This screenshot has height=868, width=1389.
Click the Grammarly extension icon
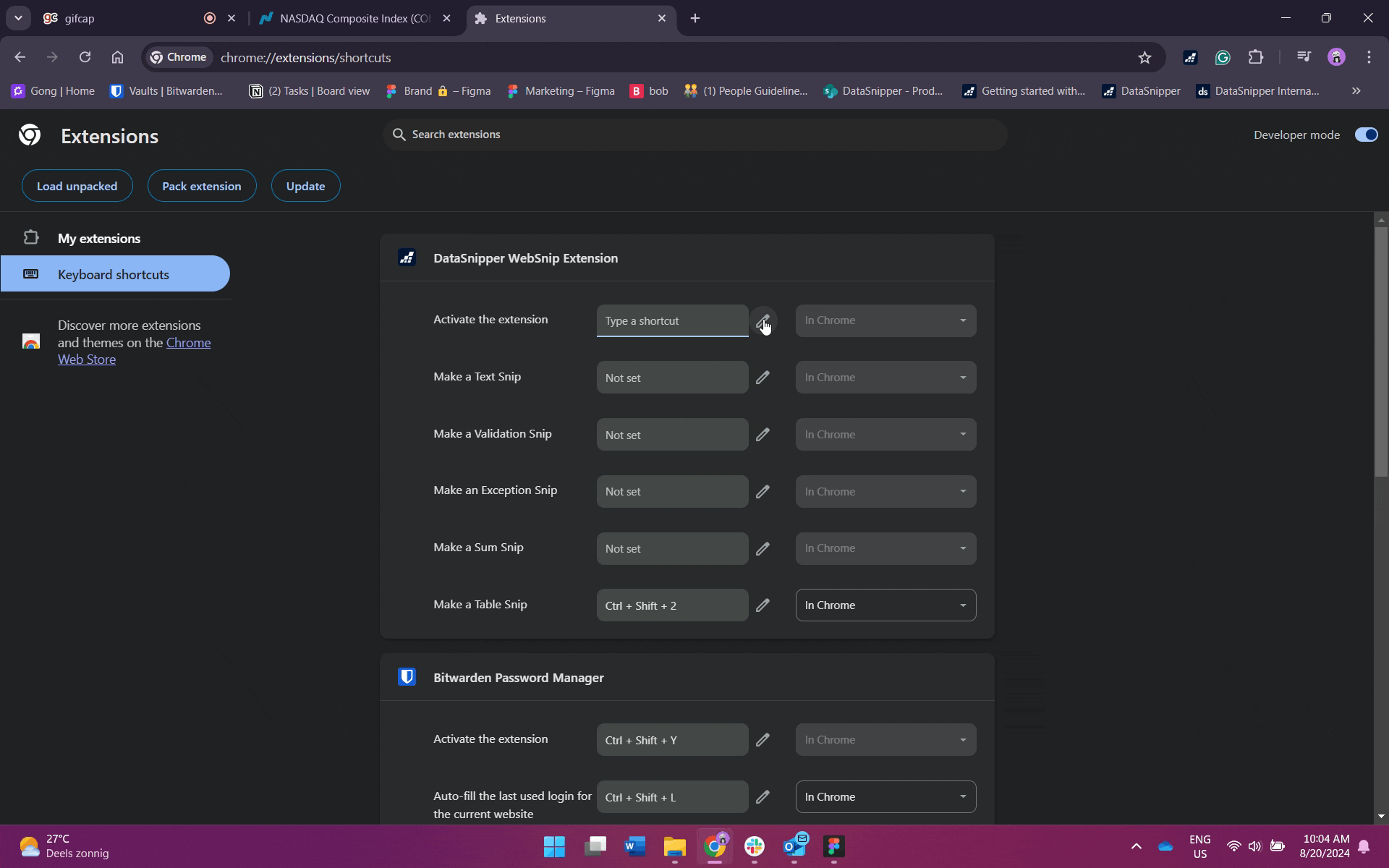tap(1223, 57)
